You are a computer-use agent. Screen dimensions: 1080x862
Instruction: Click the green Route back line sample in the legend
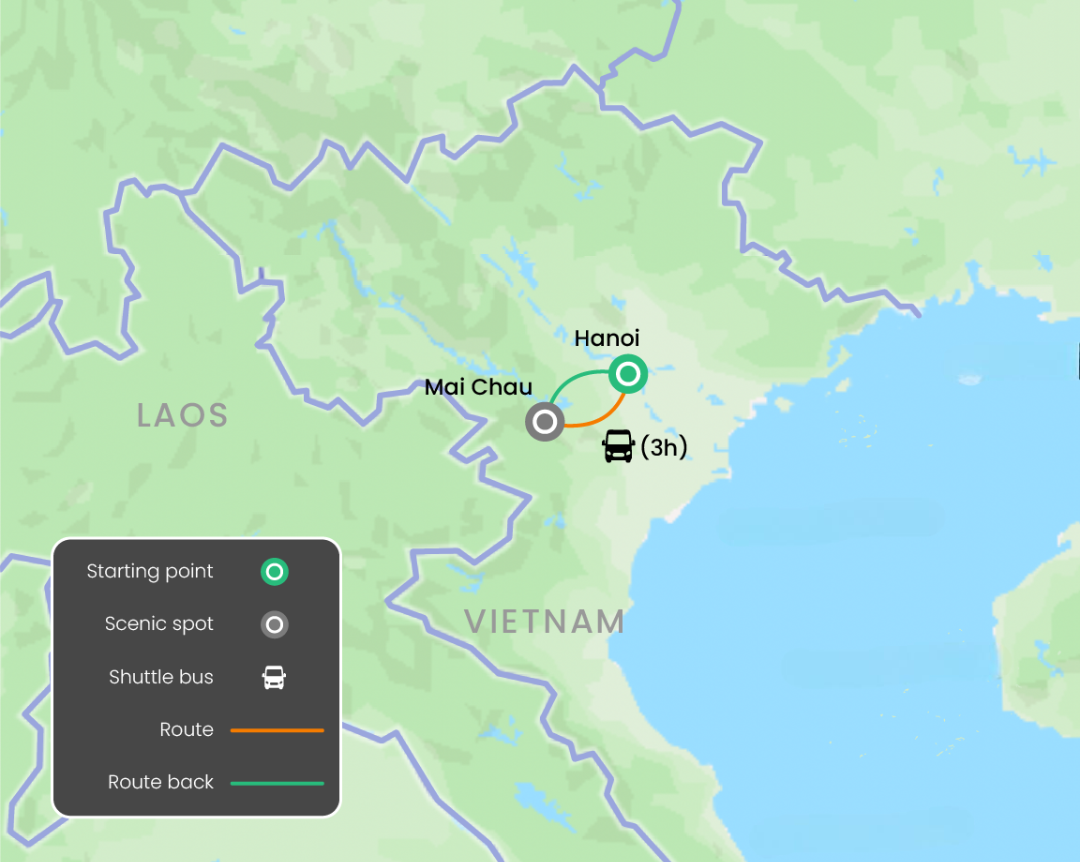tap(277, 783)
